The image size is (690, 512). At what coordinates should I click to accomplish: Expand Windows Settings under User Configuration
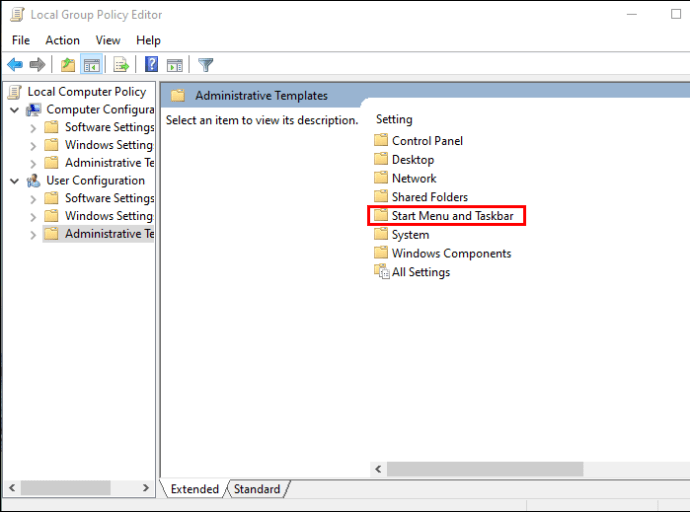pyautogui.click(x=33, y=217)
